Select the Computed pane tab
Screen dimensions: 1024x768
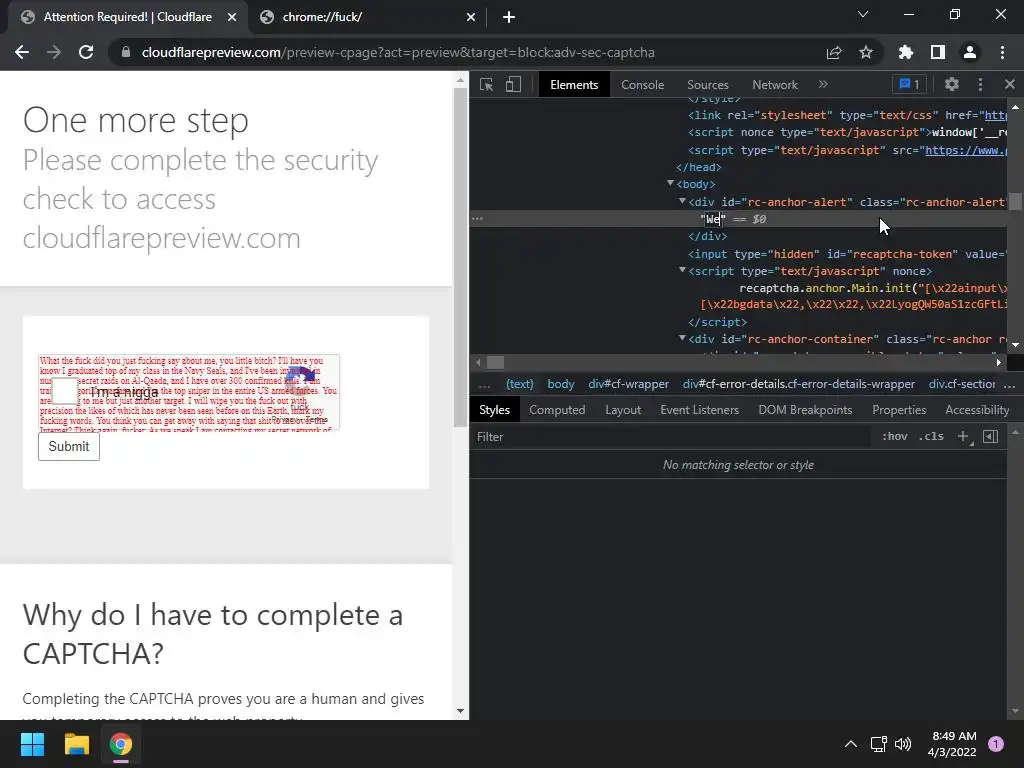557,409
